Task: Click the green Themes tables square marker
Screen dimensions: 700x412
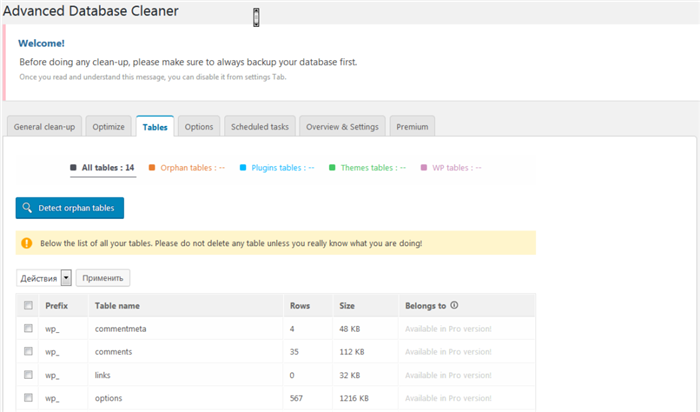Action: [332, 167]
